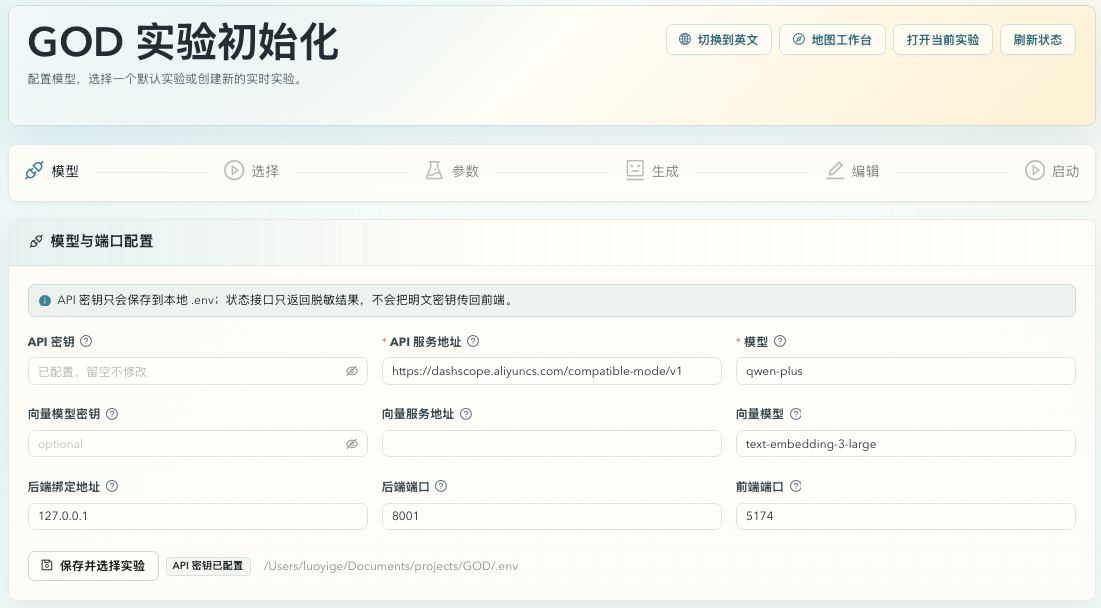Open help tooltip icon for 向量模型密钥
The height and width of the screenshot is (608, 1101).
112,414
